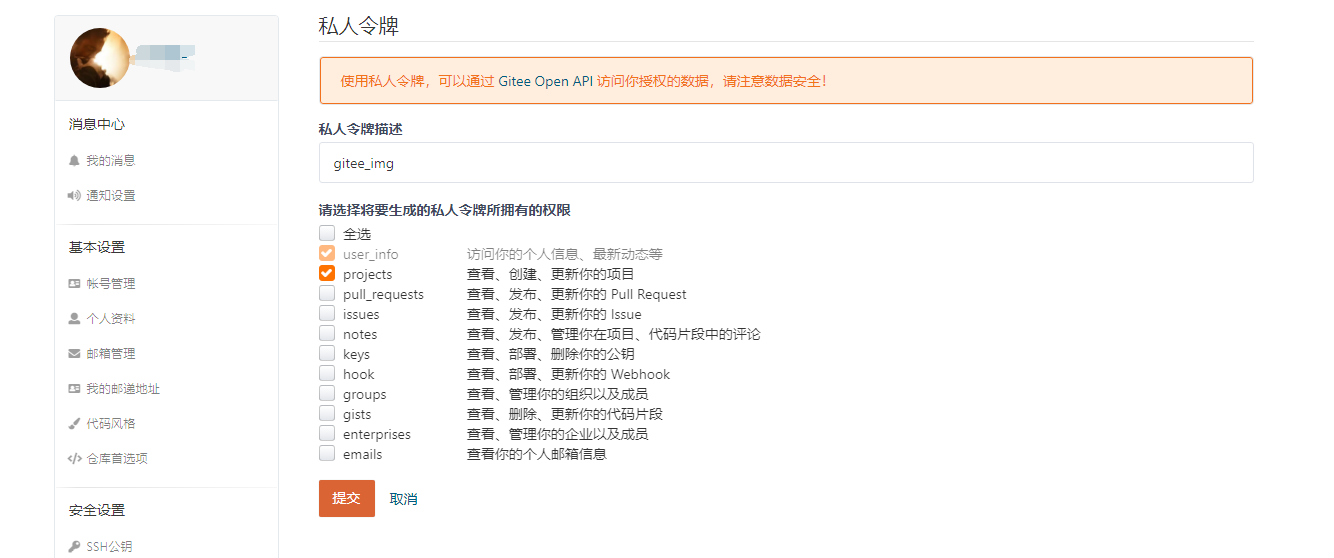Open the 个人资料 page
This screenshot has width=1334, height=558.
tap(110, 319)
